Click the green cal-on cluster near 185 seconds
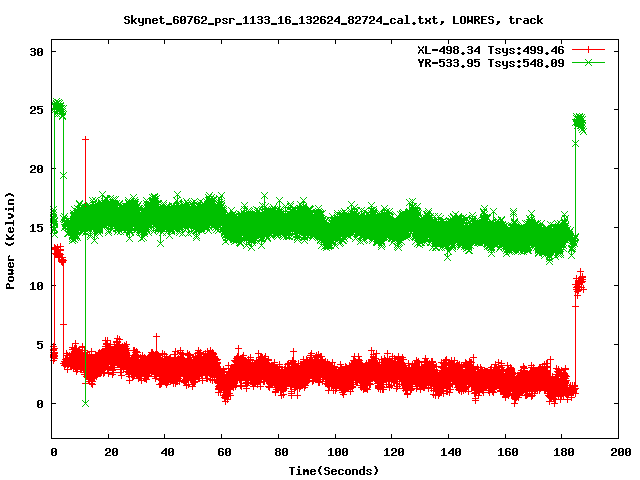The width and height of the screenshot is (640, 480). (x=580, y=123)
